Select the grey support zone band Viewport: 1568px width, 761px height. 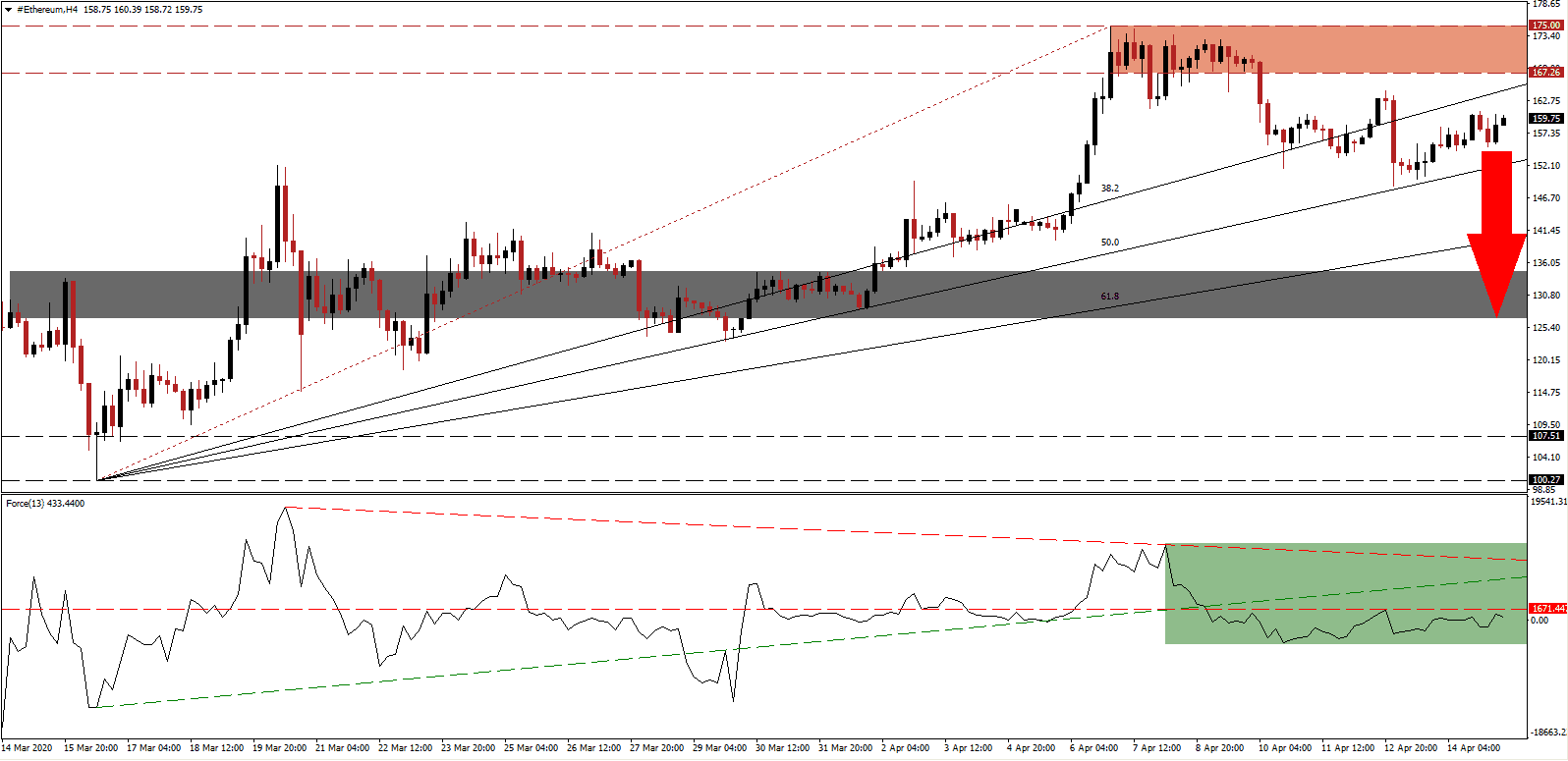click(768, 294)
